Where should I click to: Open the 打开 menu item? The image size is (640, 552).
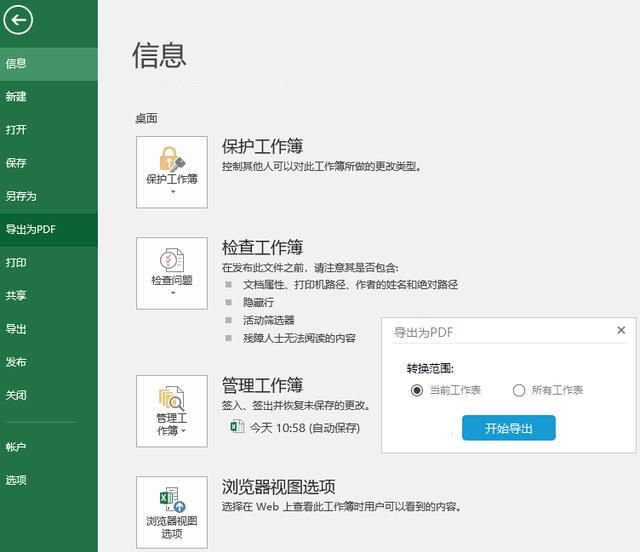tap(49, 130)
